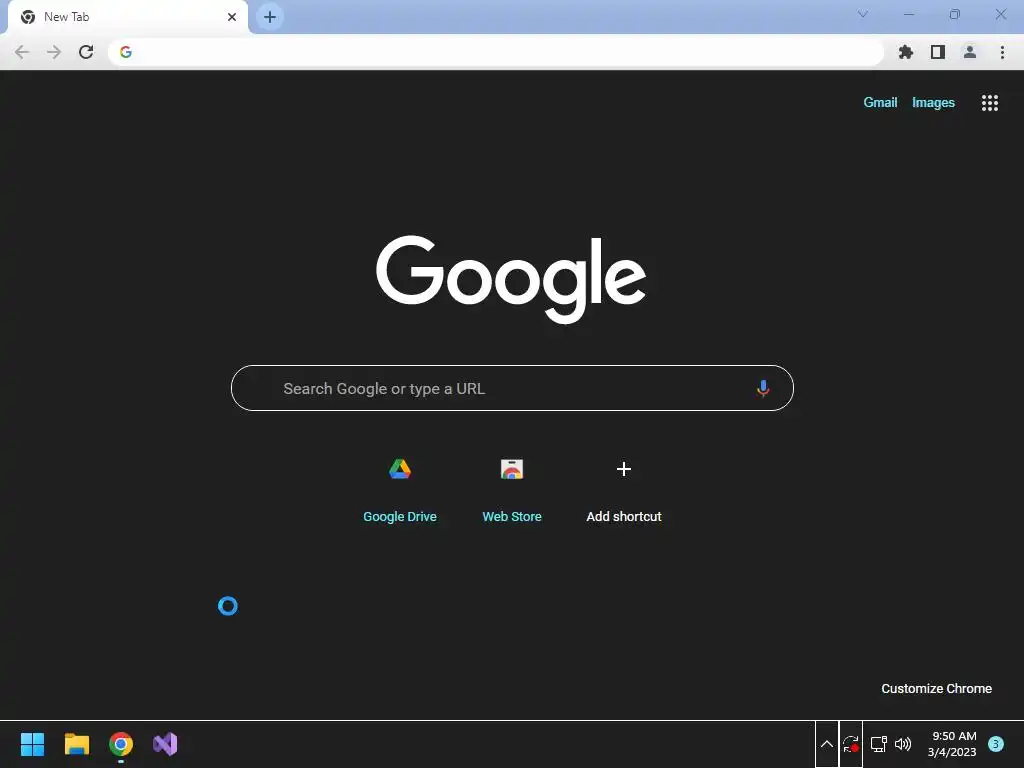Viewport: 1024px width, 768px height.
Task: Open the Images link
Action: point(933,103)
